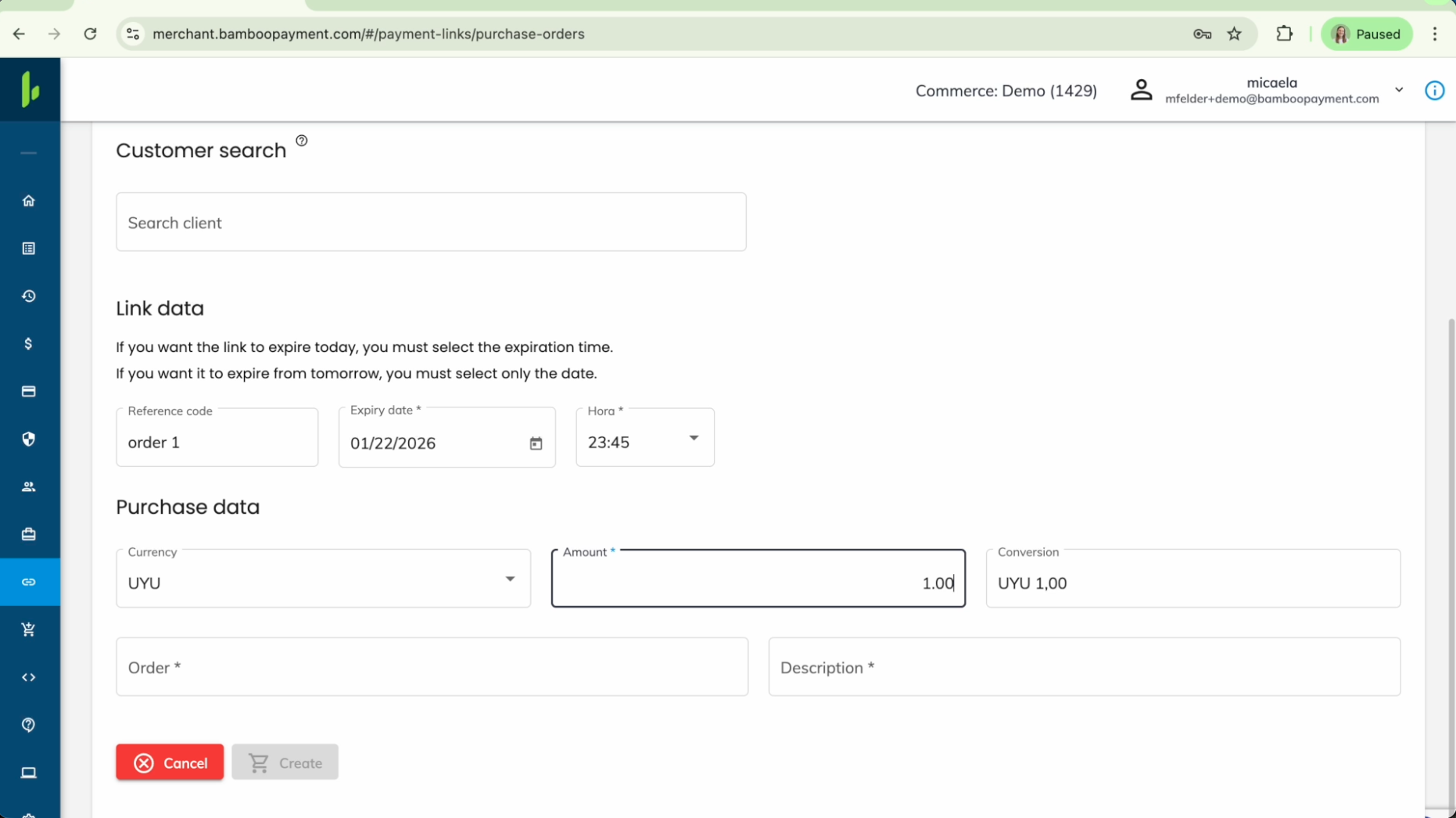
Task: Open the Hora time dropdown
Action: coord(645,437)
